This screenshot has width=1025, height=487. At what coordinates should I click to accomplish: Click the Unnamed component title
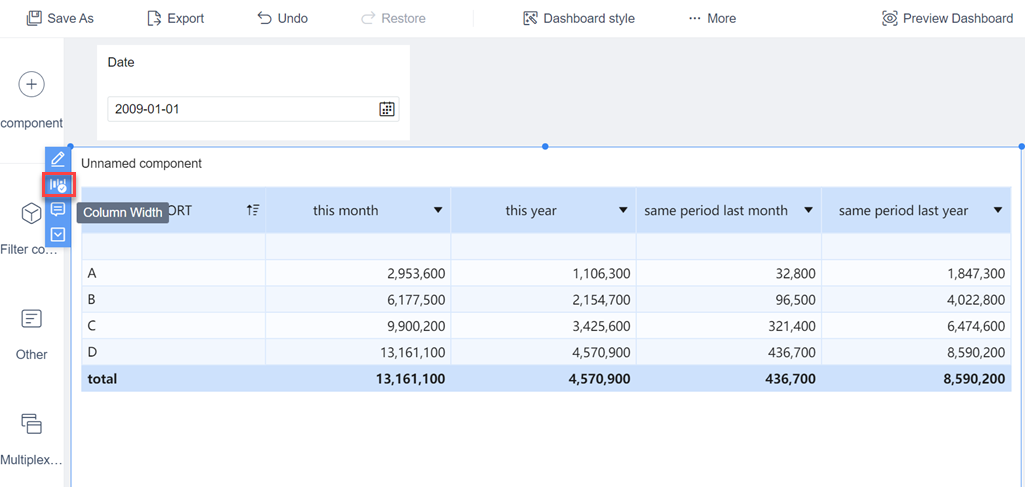pos(141,163)
